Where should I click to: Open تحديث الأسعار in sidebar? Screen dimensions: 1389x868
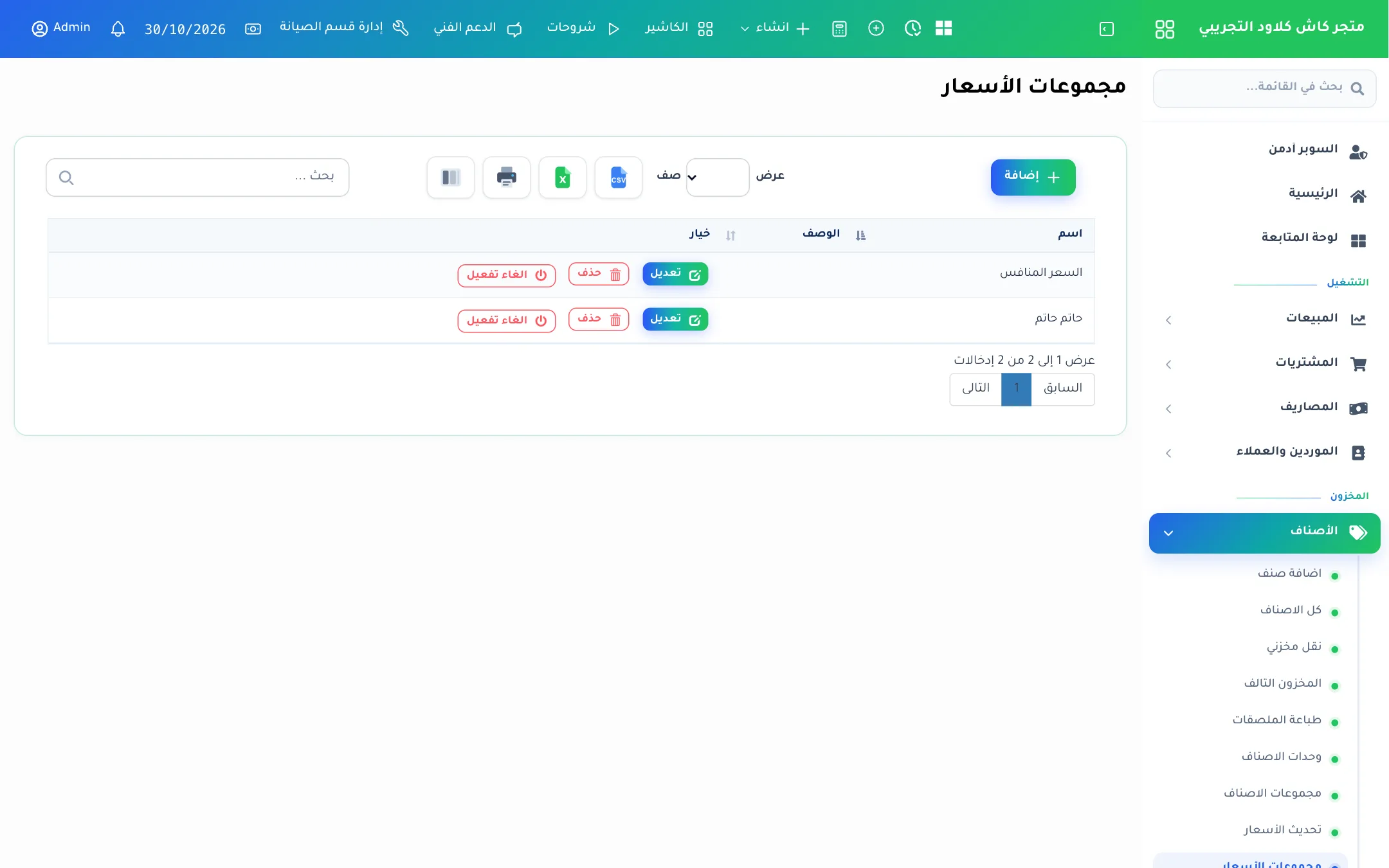(1282, 830)
